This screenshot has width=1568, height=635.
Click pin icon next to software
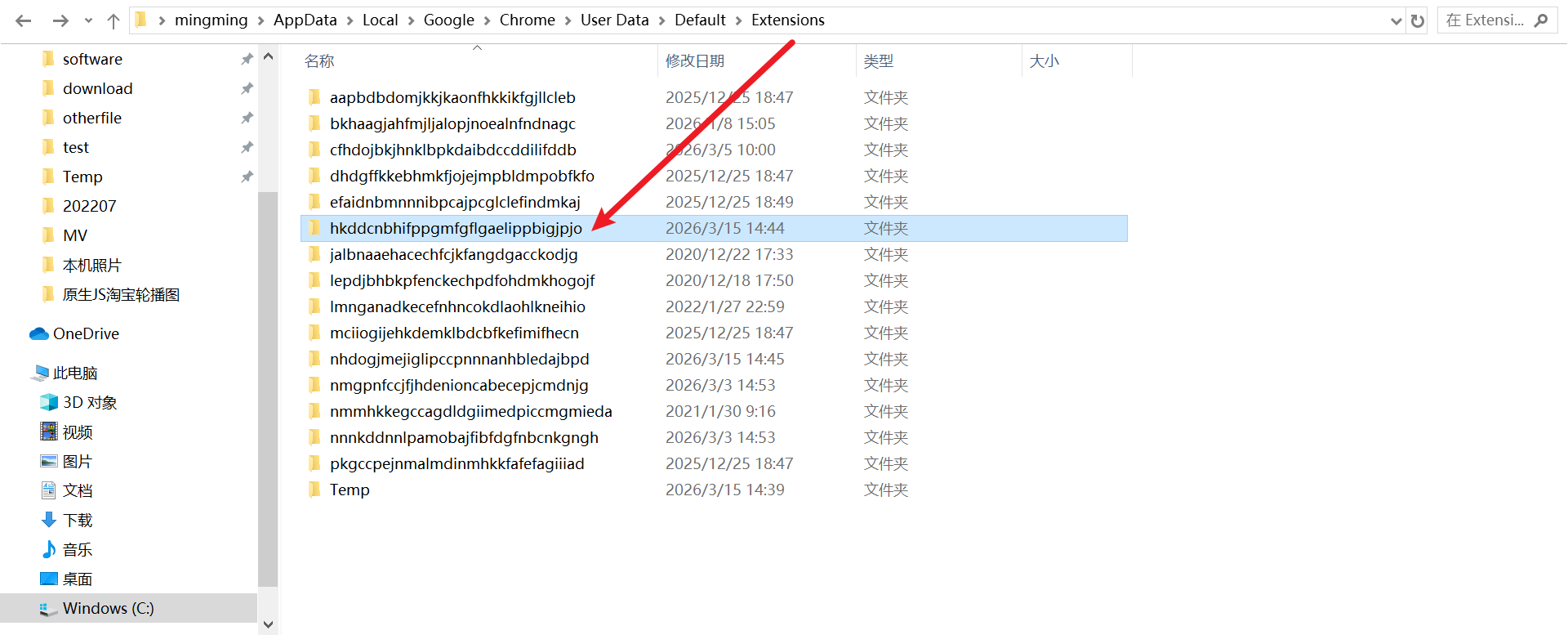pos(247,59)
